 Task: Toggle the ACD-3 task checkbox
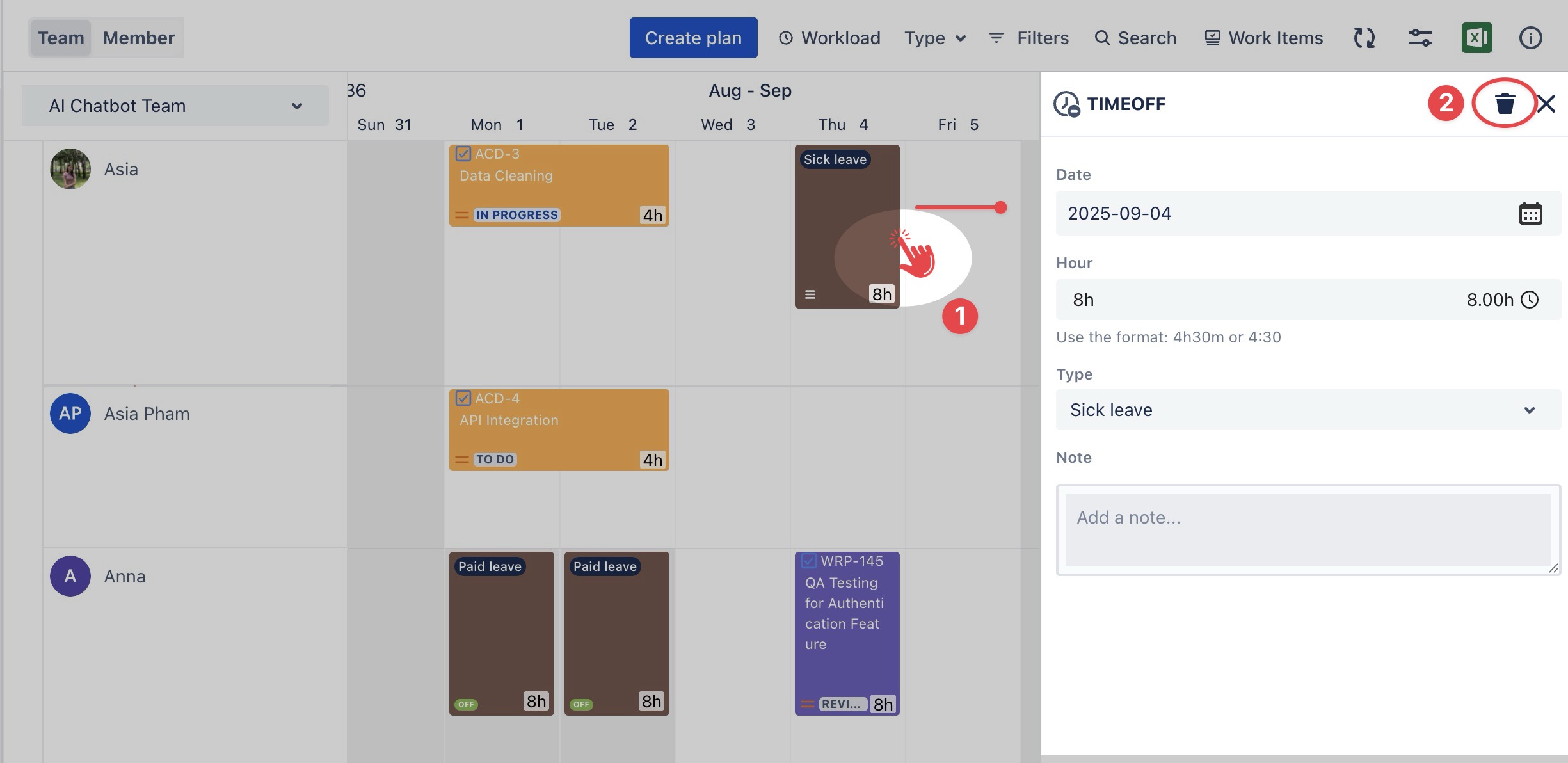(x=463, y=154)
